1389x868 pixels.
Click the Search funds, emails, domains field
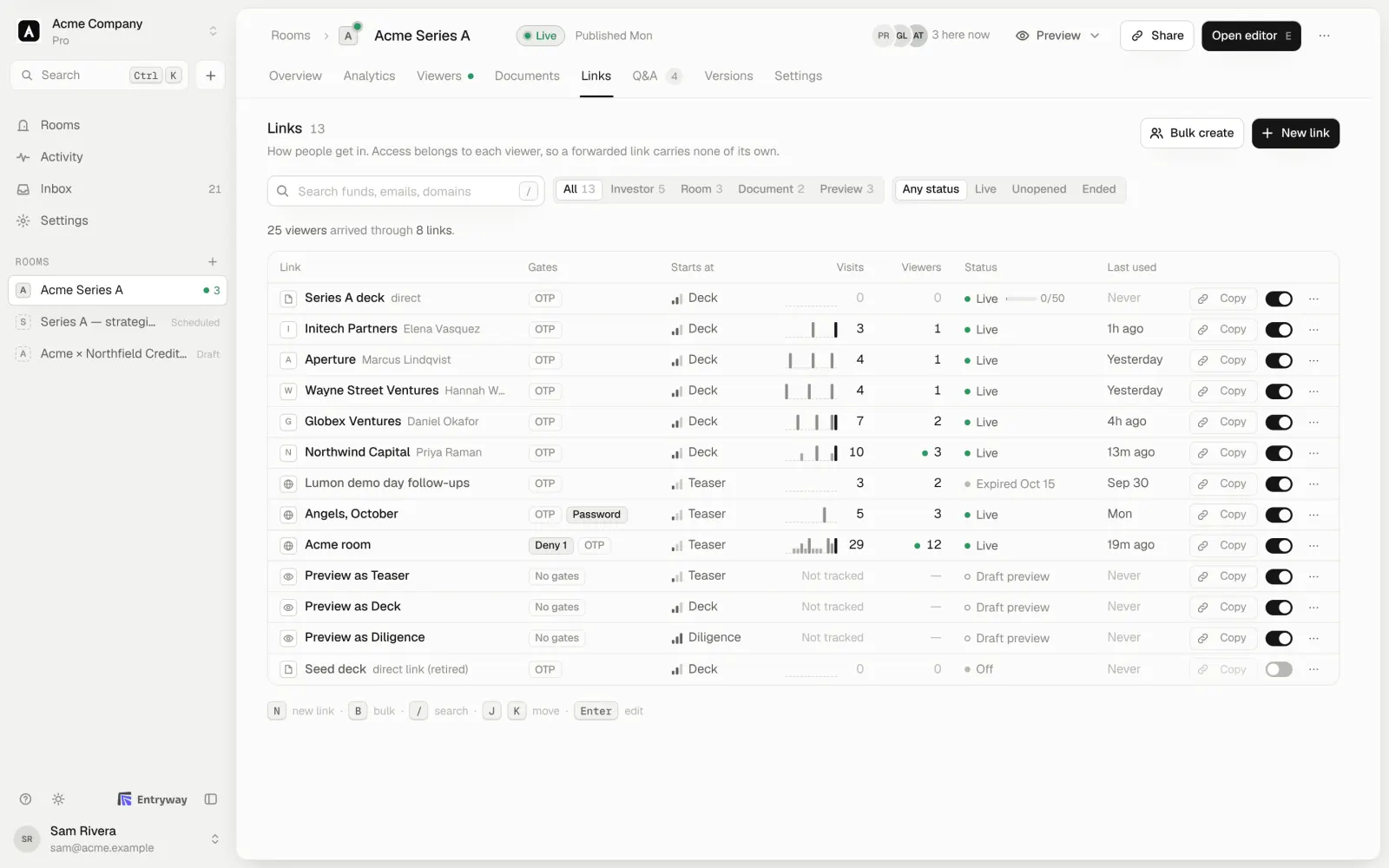click(405, 191)
